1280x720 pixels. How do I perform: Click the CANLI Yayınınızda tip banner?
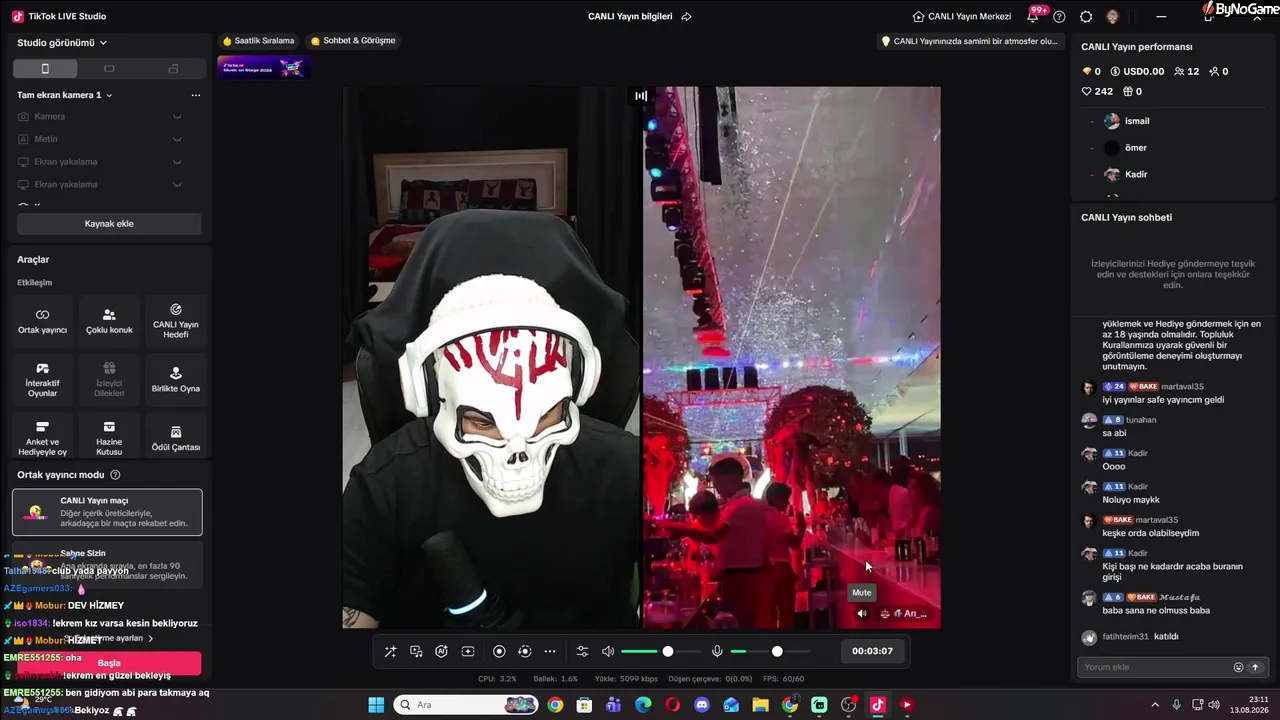tap(969, 42)
